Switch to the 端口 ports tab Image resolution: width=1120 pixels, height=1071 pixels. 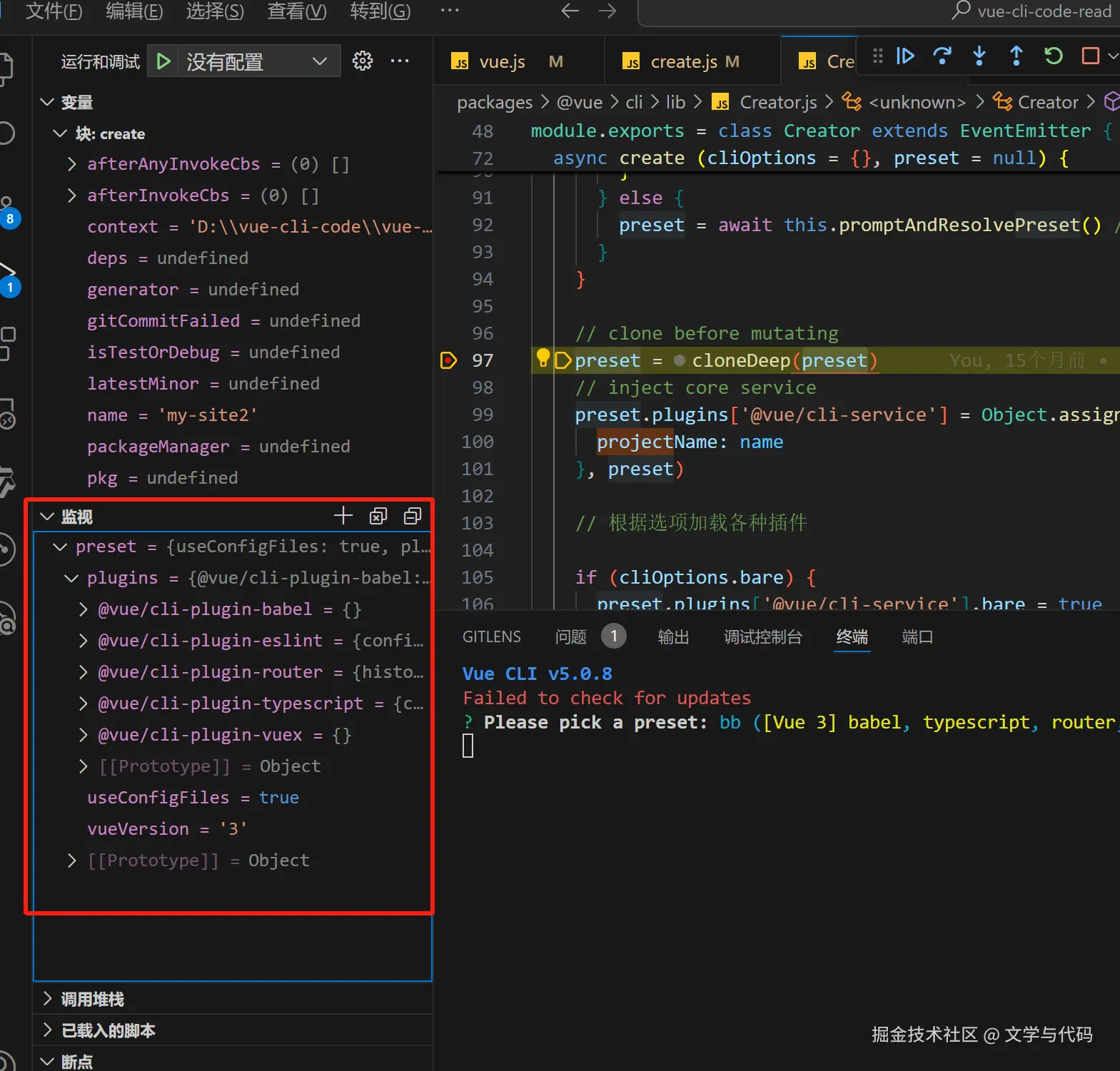click(x=917, y=636)
